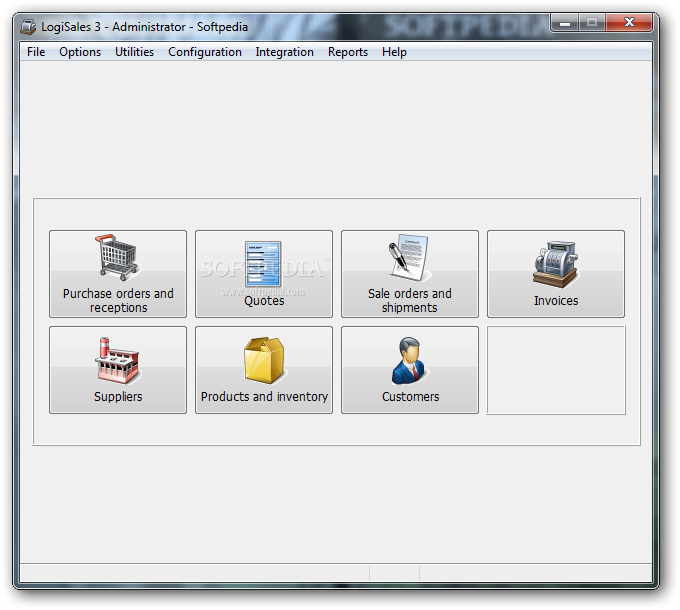Open the Help menu

click(394, 52)
